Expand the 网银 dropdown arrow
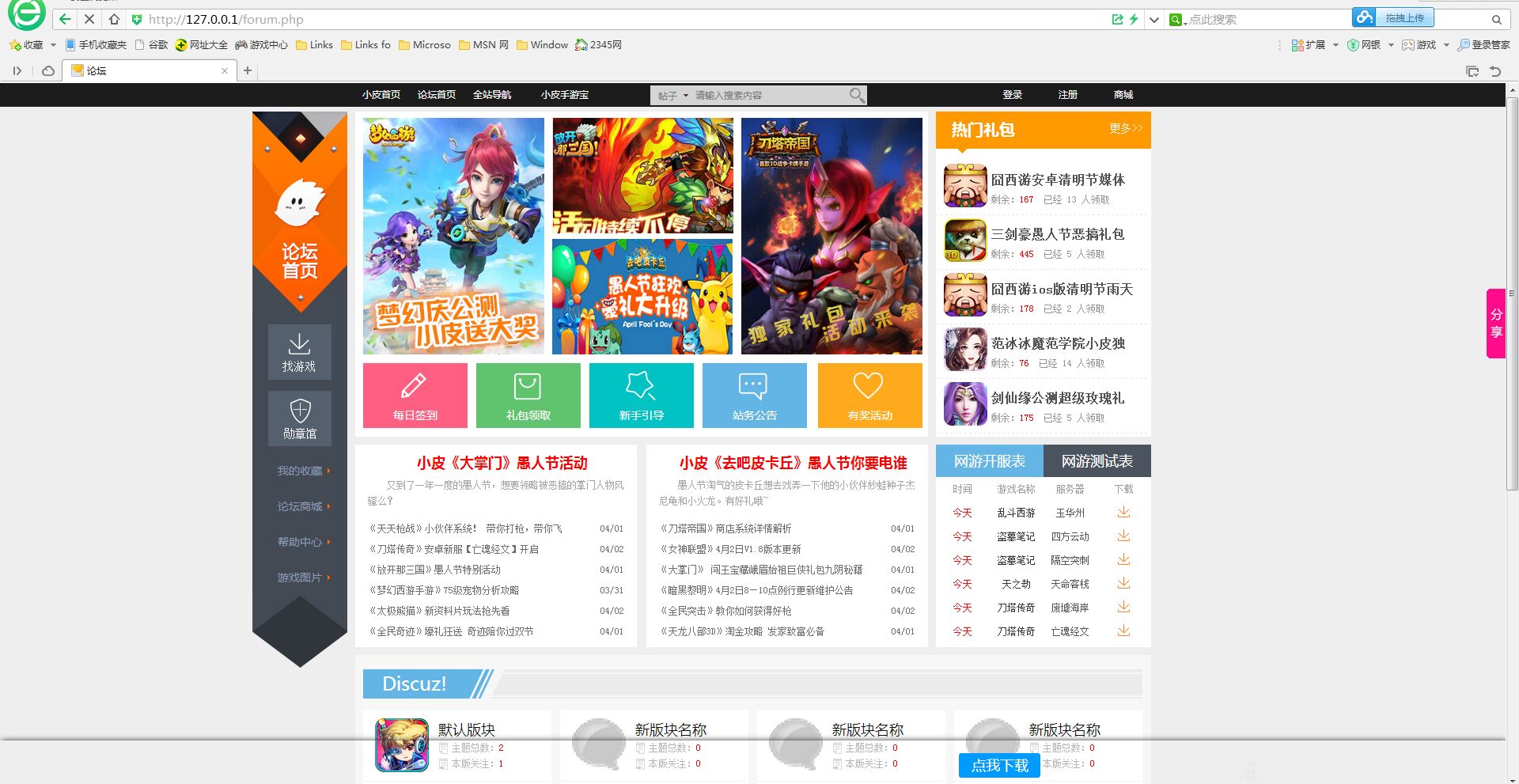Viewport: 1519px width, 784px height. (x=1391, y=45)
